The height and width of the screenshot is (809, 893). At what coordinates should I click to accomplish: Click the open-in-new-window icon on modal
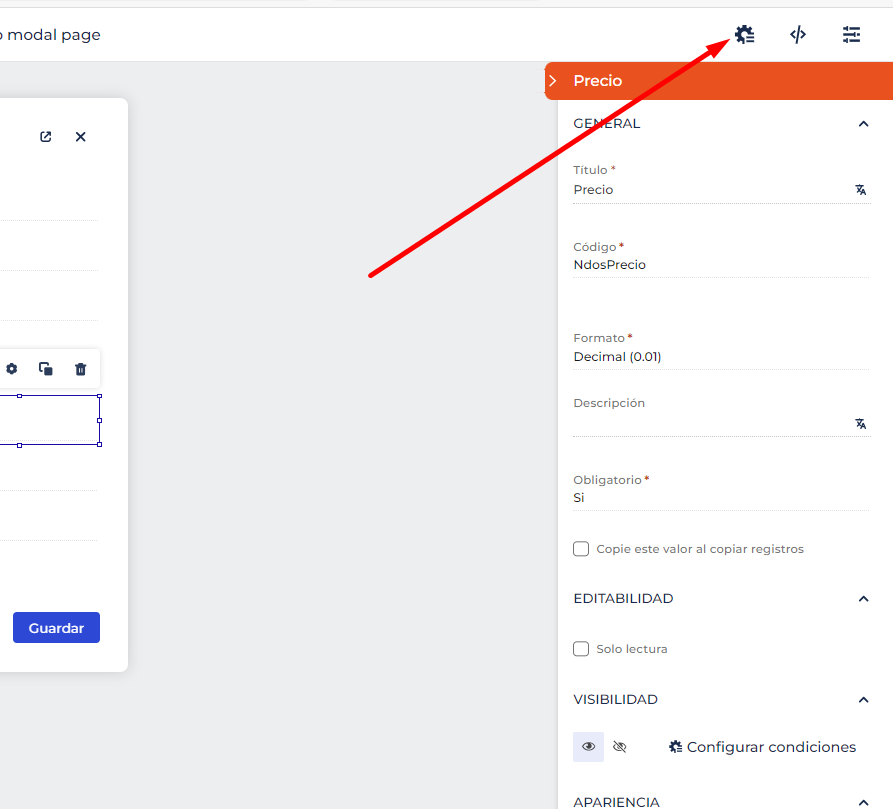point(46,137)
